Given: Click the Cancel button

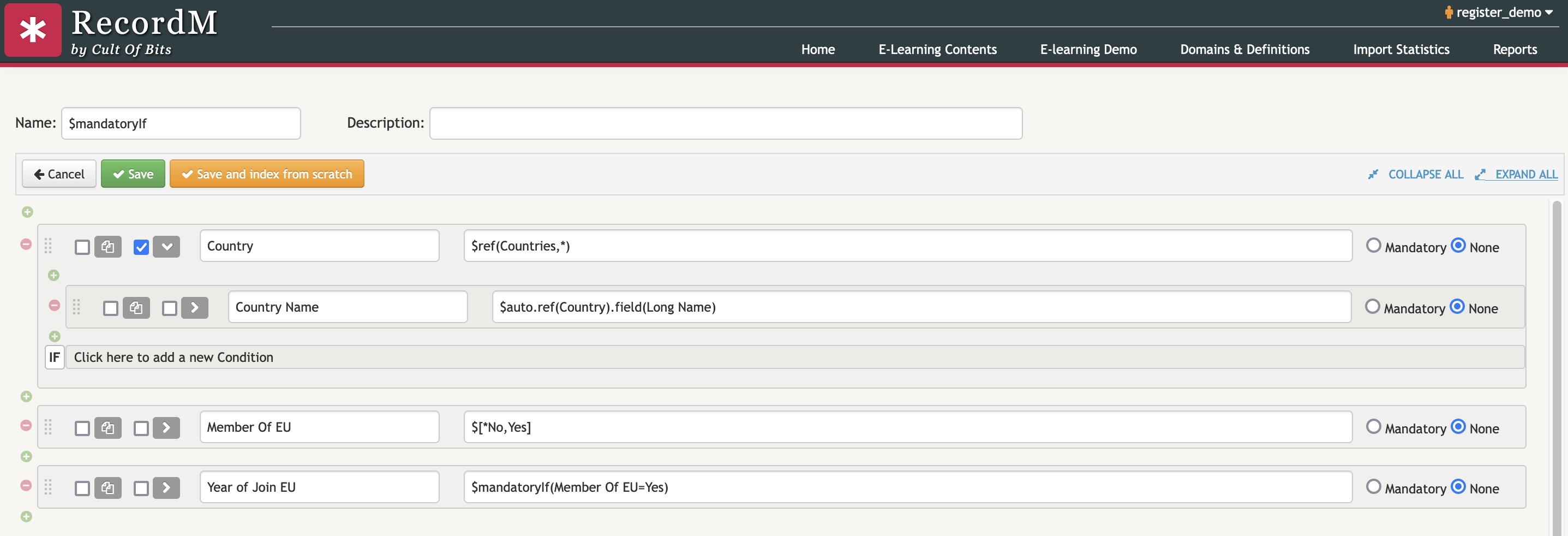Looking at the screenshot, I should pyautogui.click(x=59, y=174).
